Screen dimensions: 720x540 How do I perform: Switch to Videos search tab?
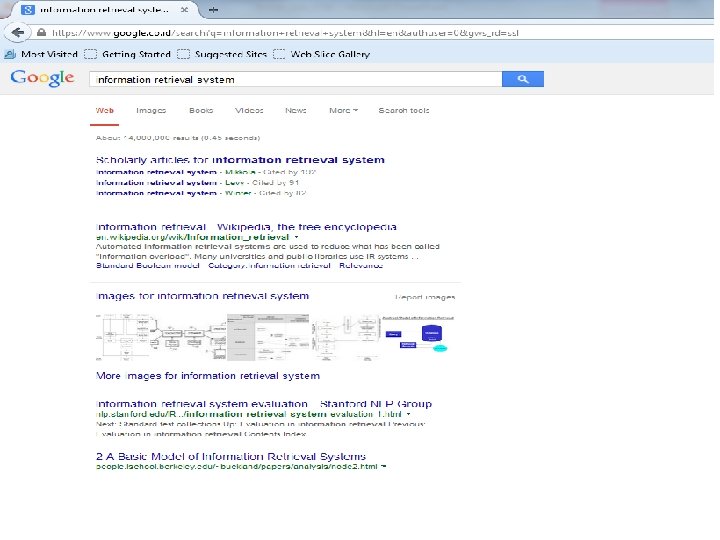pyautogui.click(x=249, y=111)
